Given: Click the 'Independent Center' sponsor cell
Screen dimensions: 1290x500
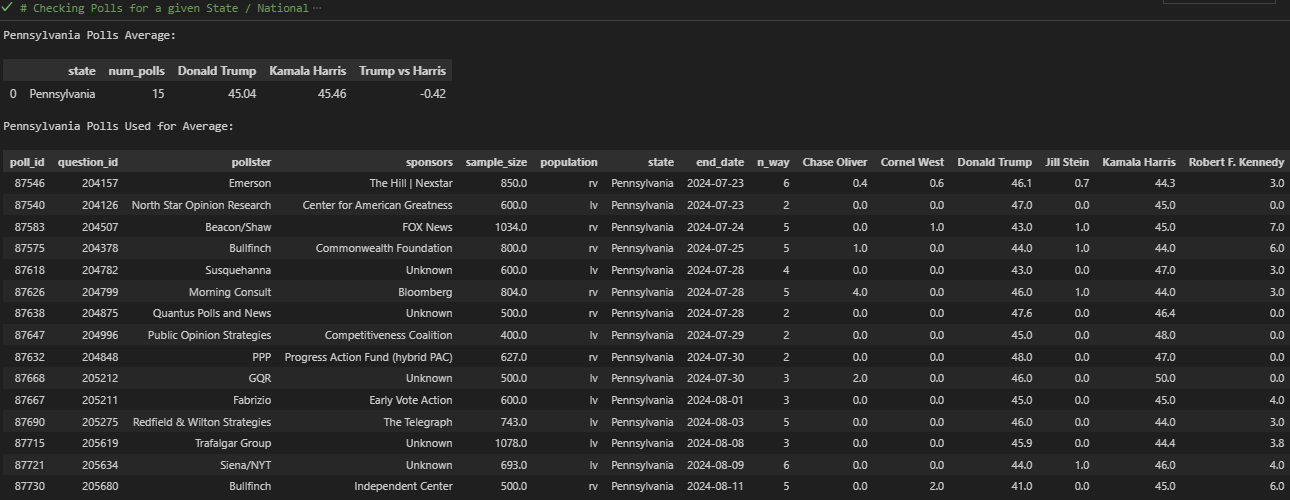Looking at the screenshot, I should click(x=403, y=487).
